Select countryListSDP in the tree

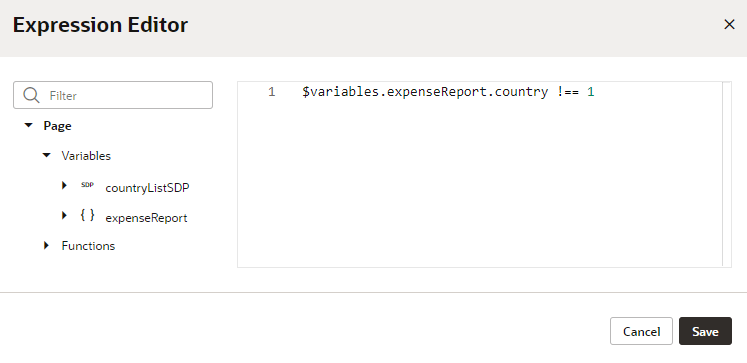pyautogui.click(x=147, y=188)
